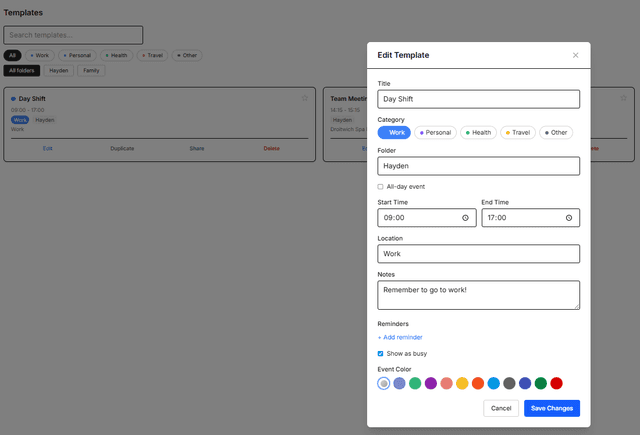The height and width of the screenshot is (435, 640).
Task: Click the Day Shift card title
Action: 32,99
